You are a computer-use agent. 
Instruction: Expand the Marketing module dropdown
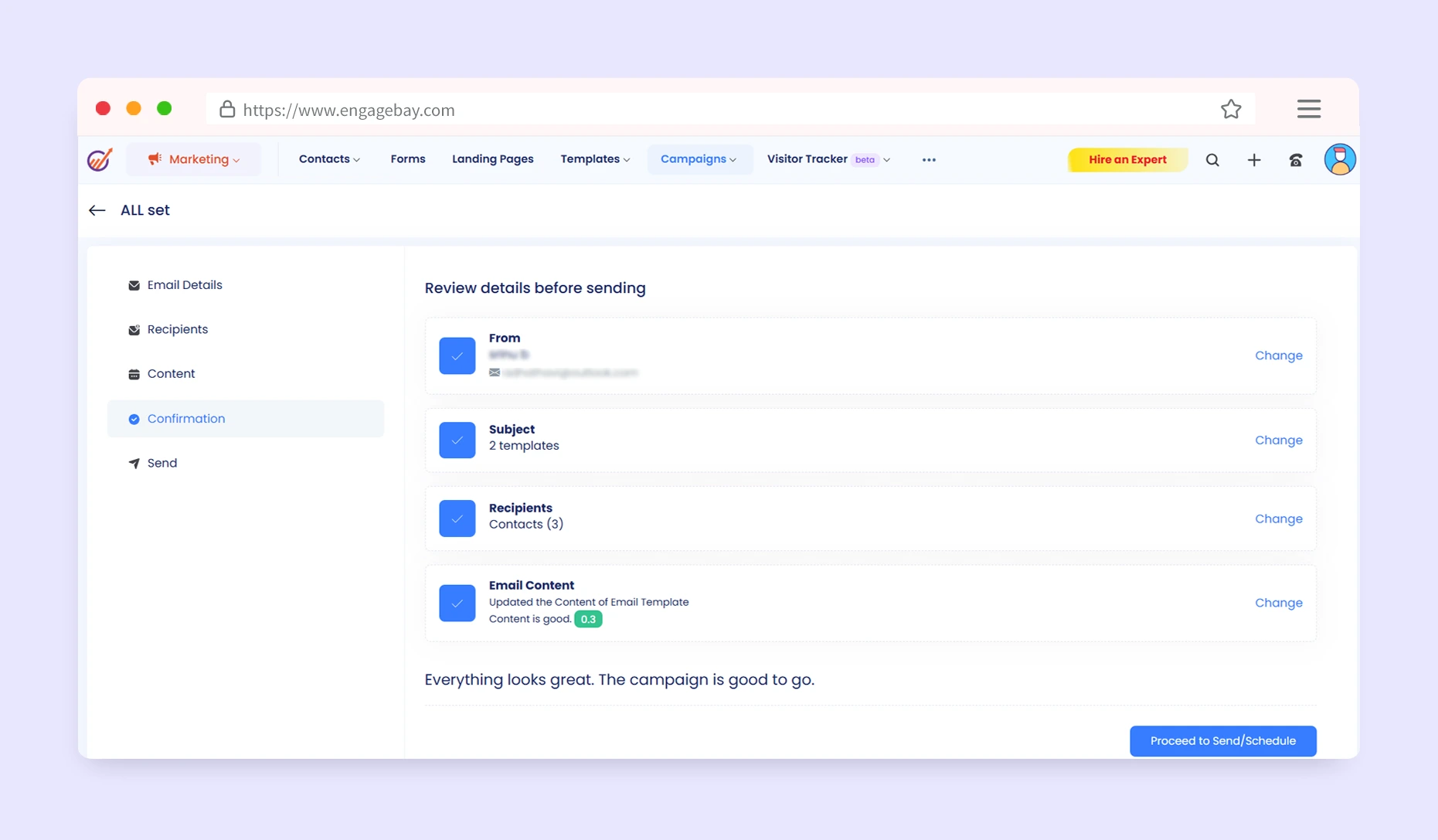tap(194, 159)
